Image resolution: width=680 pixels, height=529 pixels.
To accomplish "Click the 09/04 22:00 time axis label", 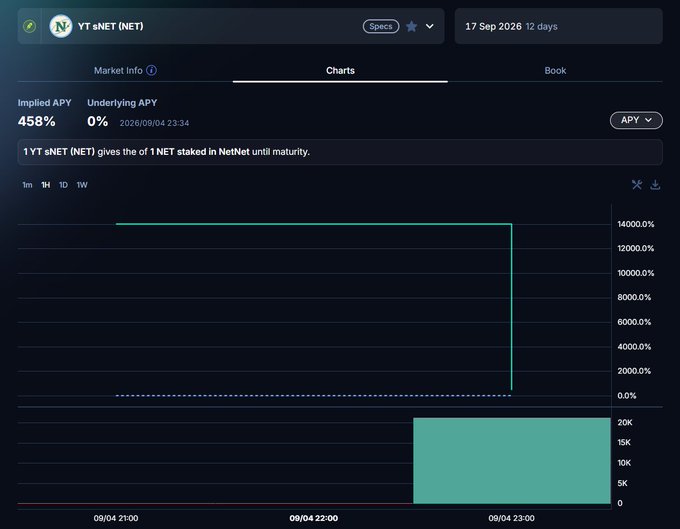I will coord(314,518).
